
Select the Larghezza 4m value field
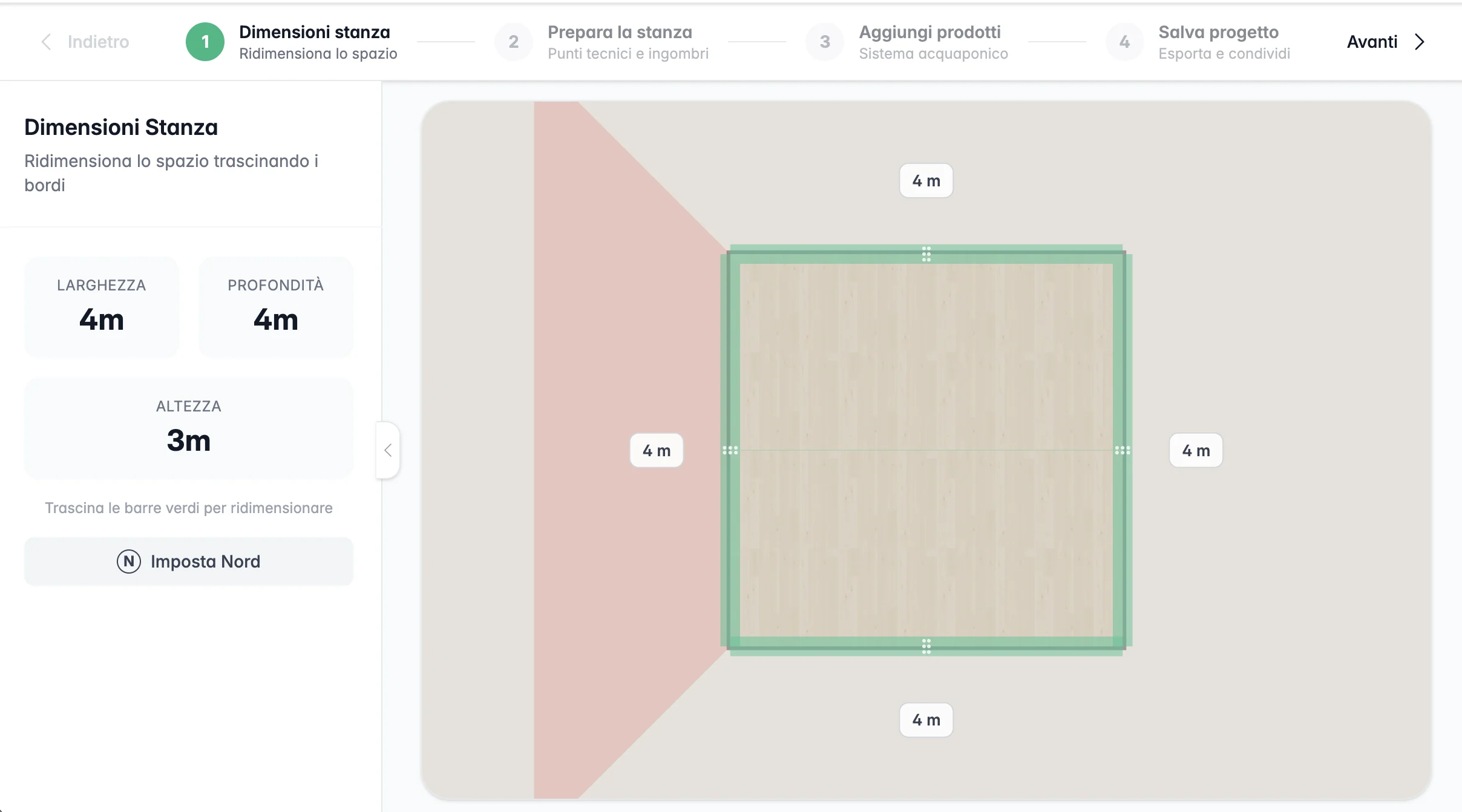coord(102,319)
